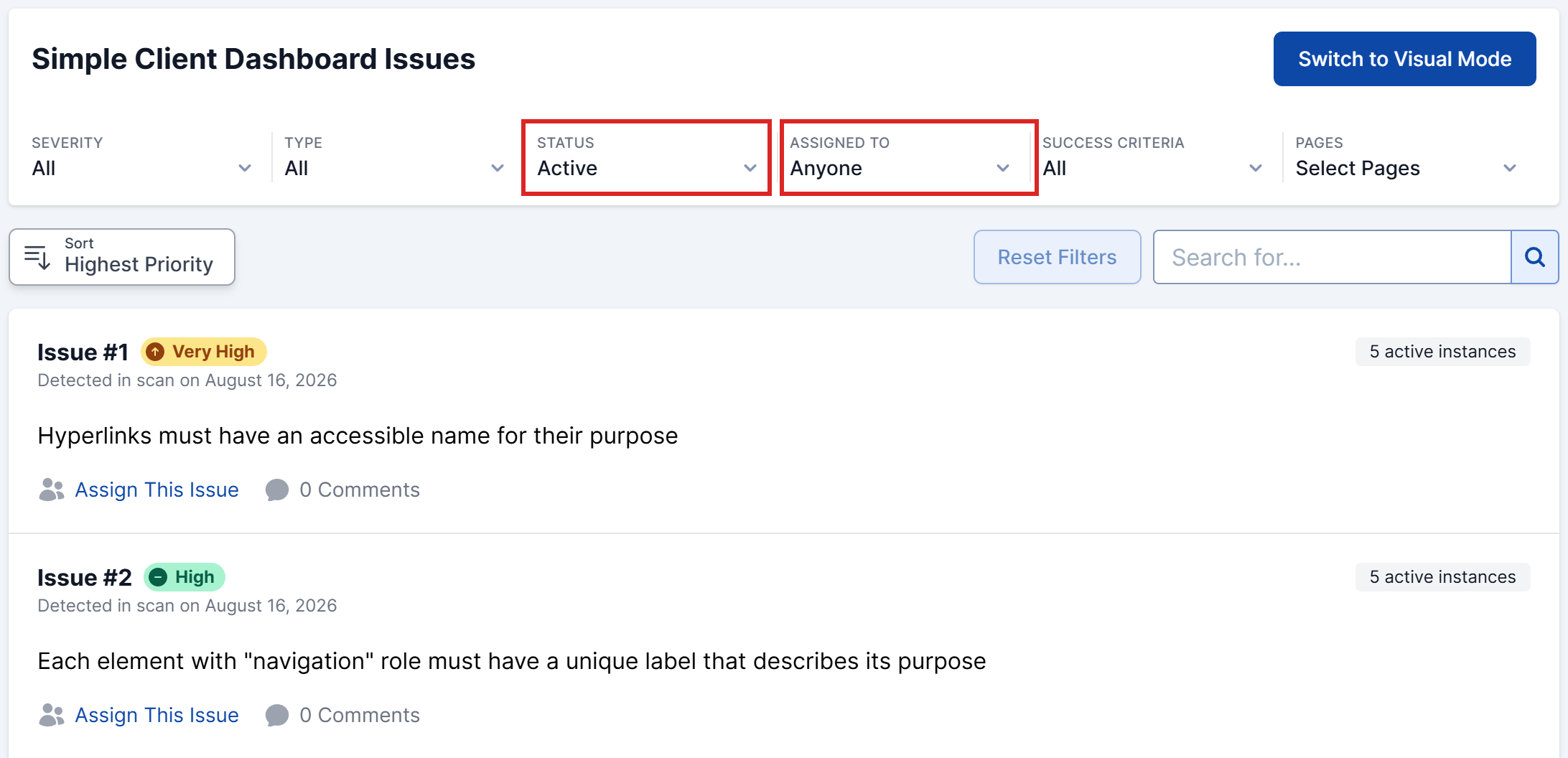The image size is (1568, 758).
Task: Click 0 Comments text on Issue #1
Action: coord(360,490)
